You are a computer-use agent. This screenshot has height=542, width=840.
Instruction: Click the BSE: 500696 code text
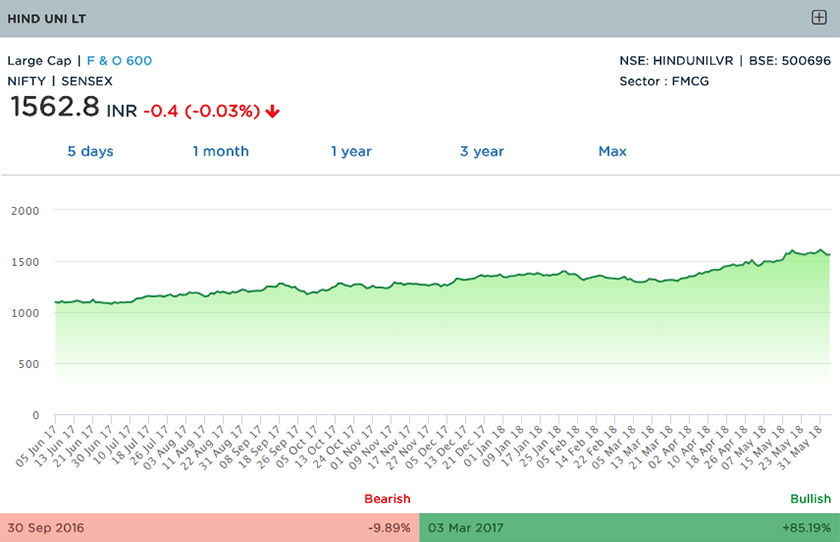[x=790, y=61]
